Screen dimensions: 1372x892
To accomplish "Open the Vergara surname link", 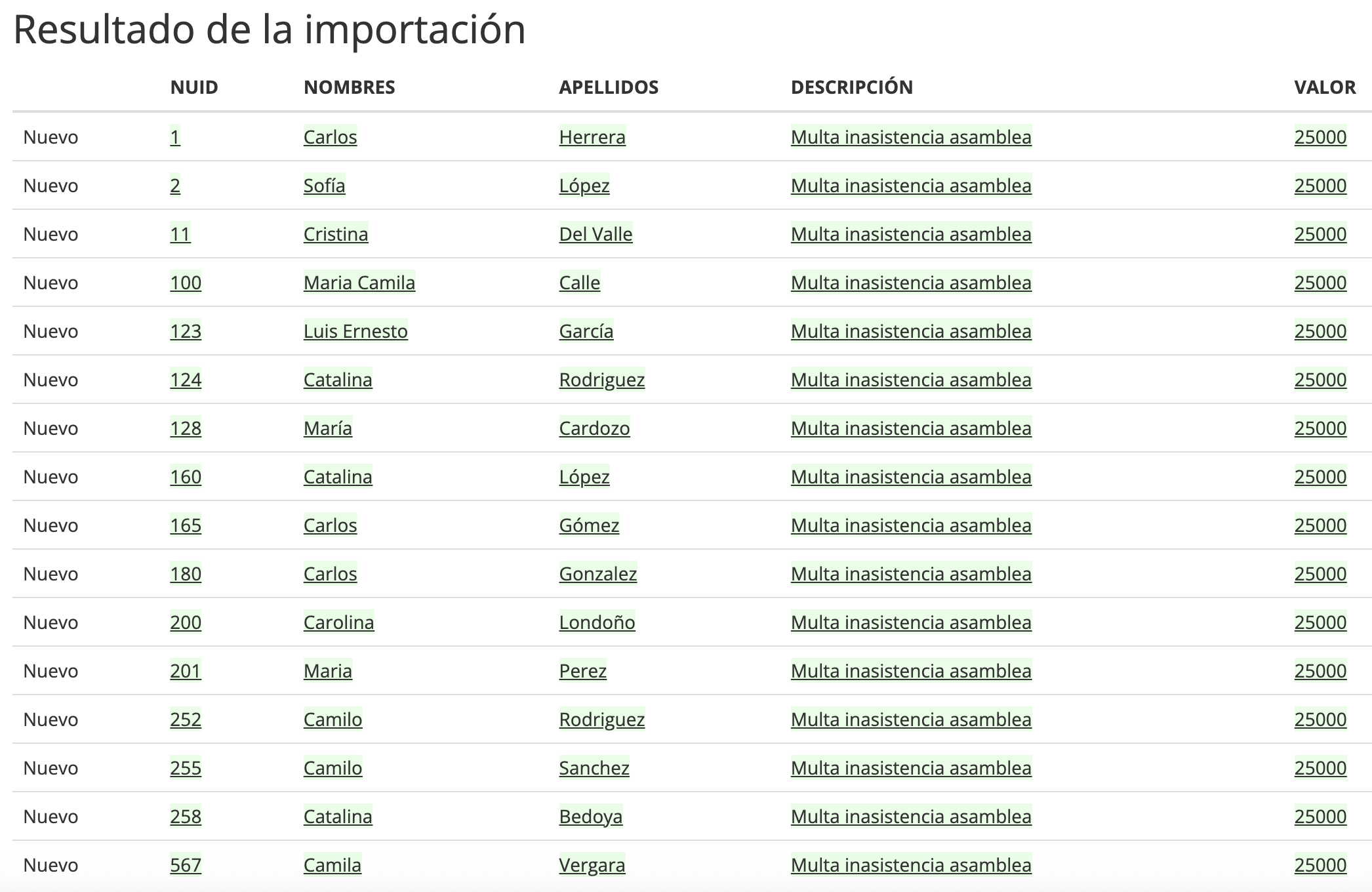I will [592, 865].
